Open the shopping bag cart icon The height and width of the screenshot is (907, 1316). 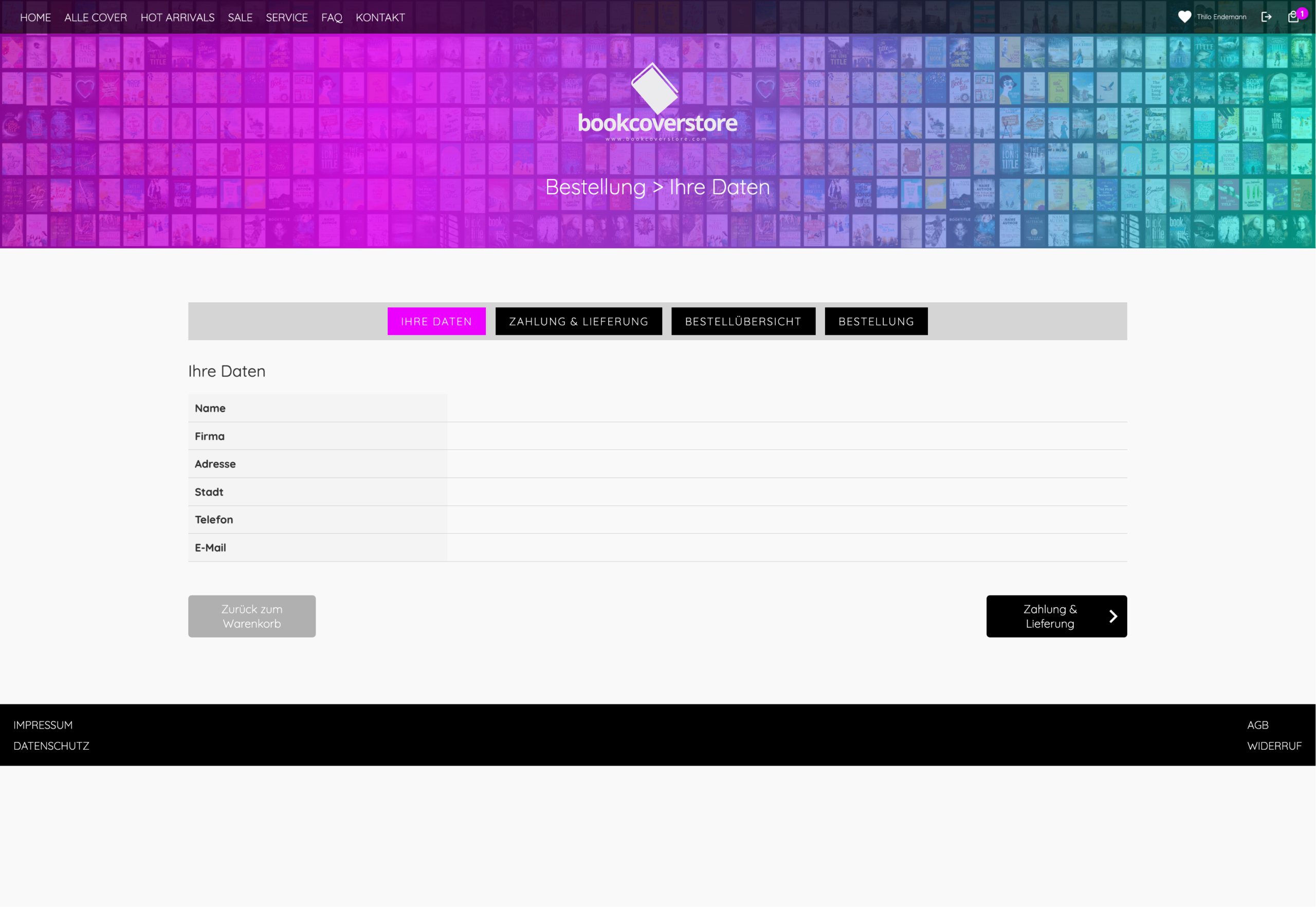1293,17
